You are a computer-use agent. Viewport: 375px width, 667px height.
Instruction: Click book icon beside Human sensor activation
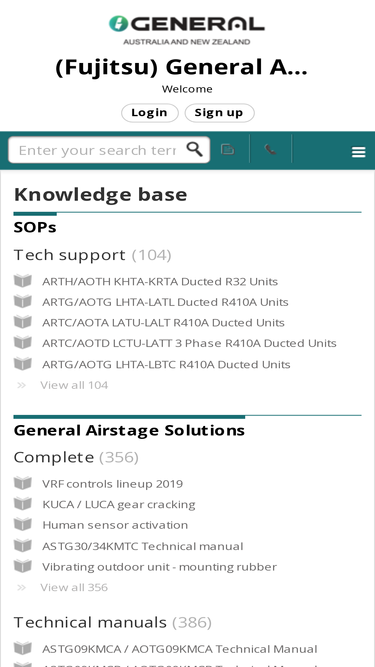click(x=23, y=524)
